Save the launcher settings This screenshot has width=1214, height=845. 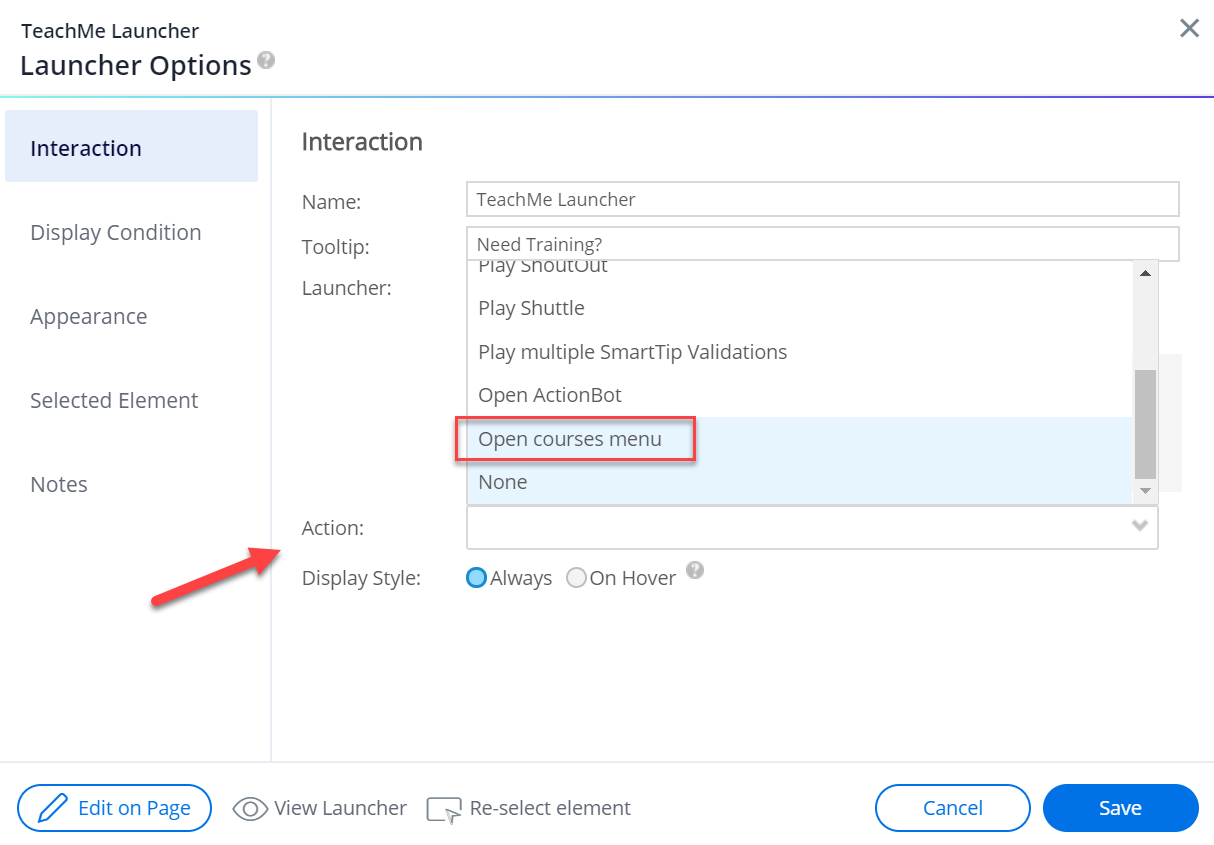1120,808
